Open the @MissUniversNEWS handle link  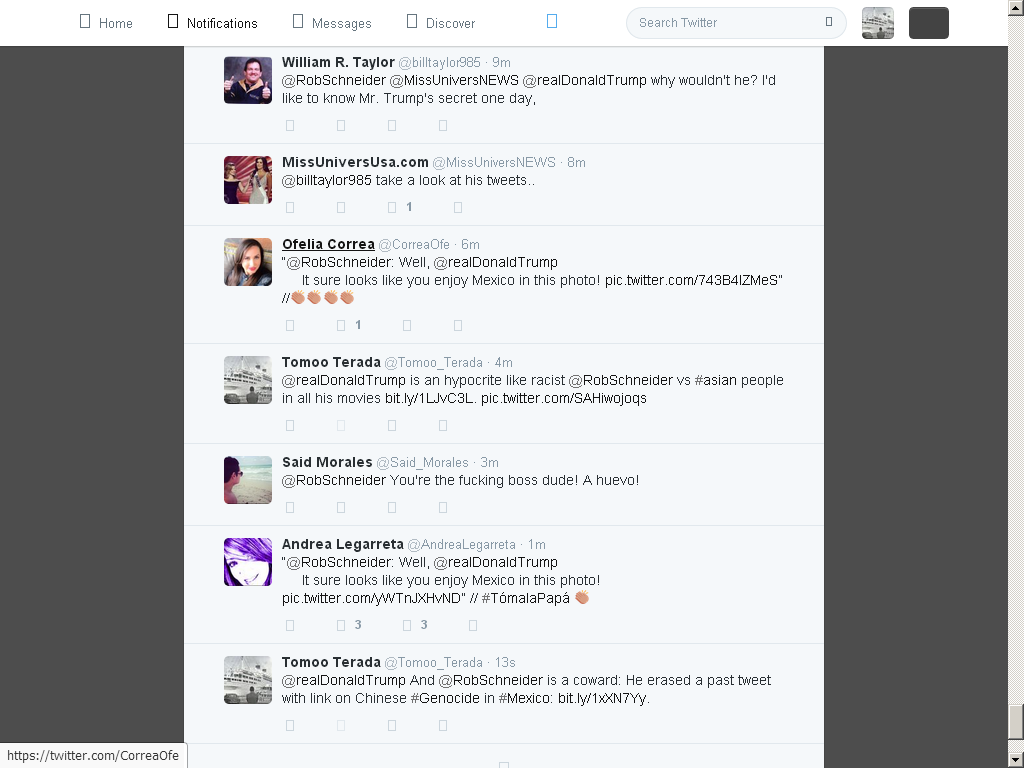(x=494, y=162)
